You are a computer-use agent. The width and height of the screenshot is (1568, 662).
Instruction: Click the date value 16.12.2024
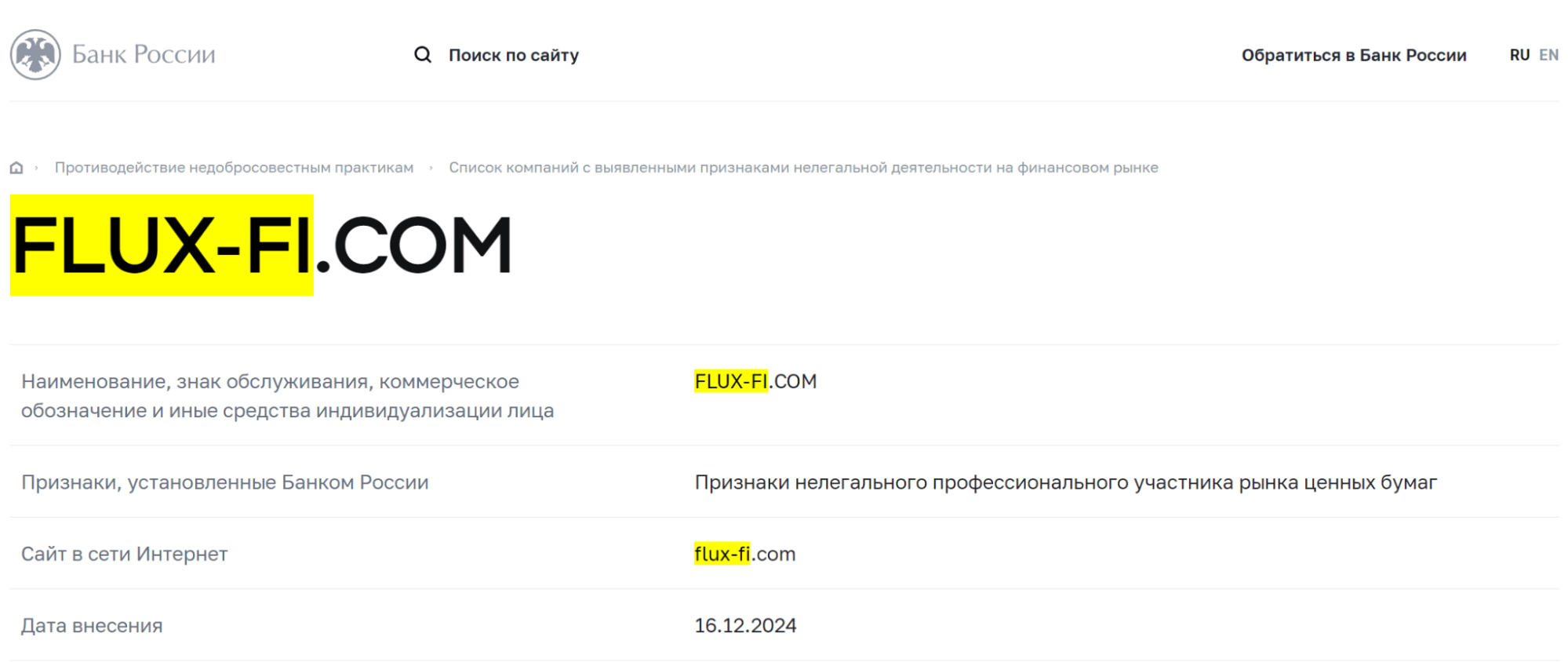[x=745, y=626]
